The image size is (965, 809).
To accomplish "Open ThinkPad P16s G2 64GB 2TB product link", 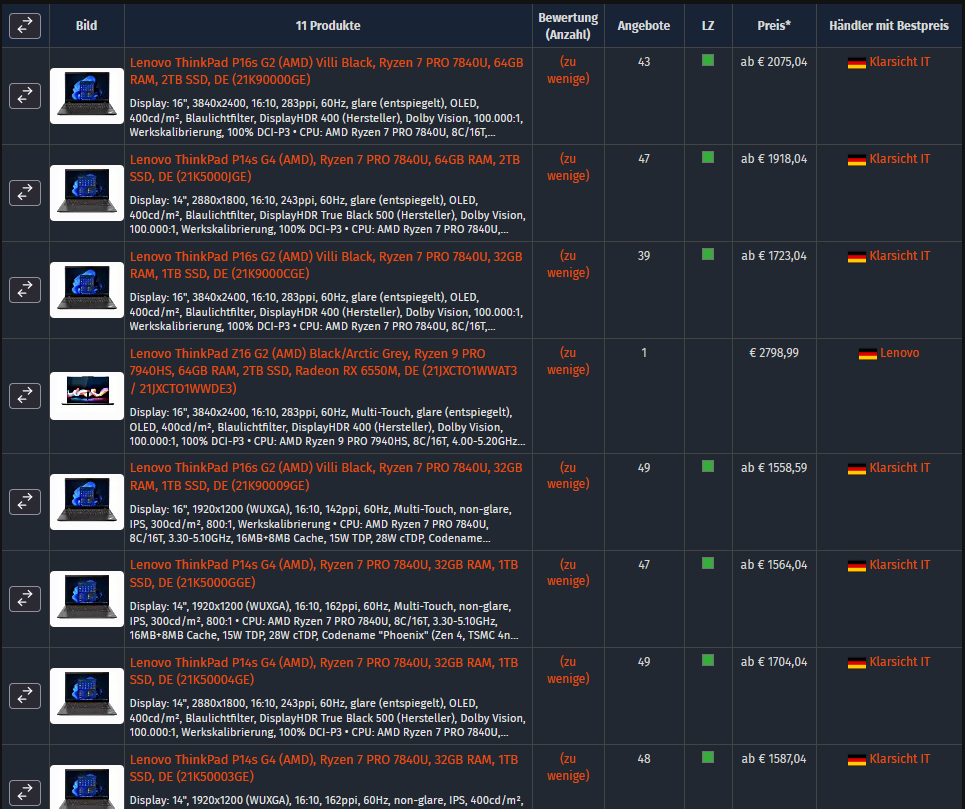I will coord(326,71).
